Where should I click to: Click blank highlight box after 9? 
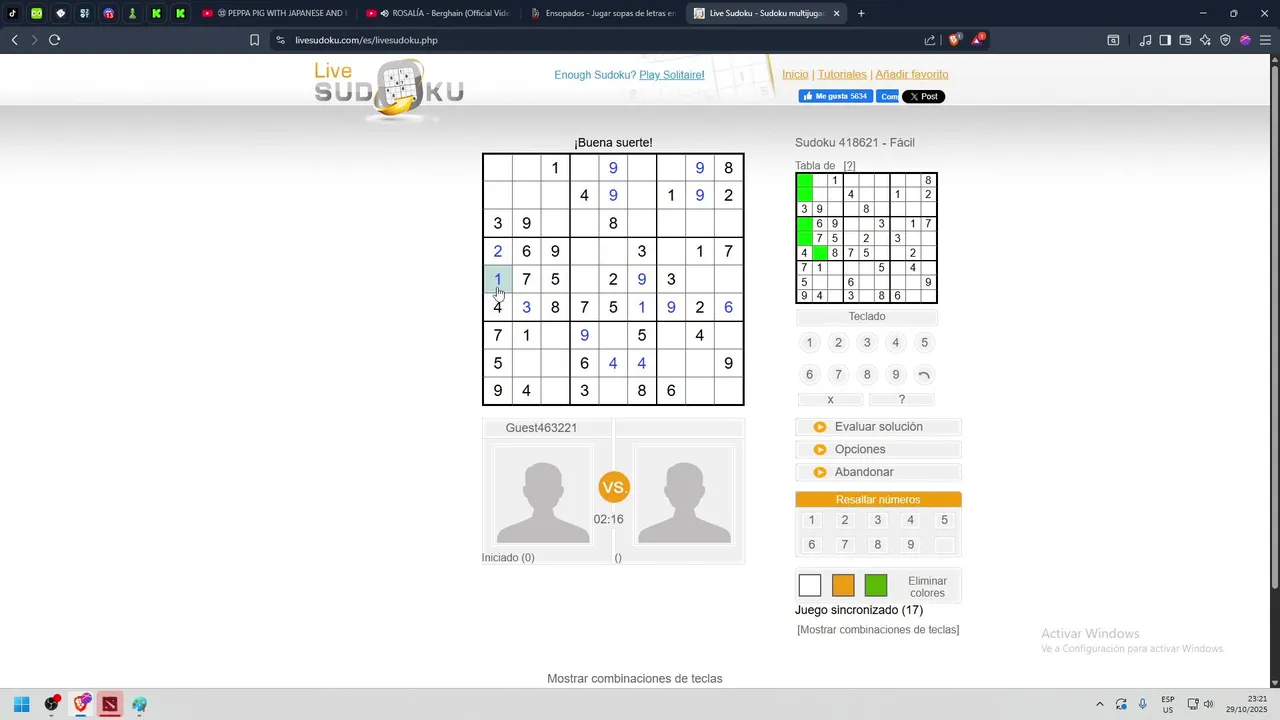944,545
